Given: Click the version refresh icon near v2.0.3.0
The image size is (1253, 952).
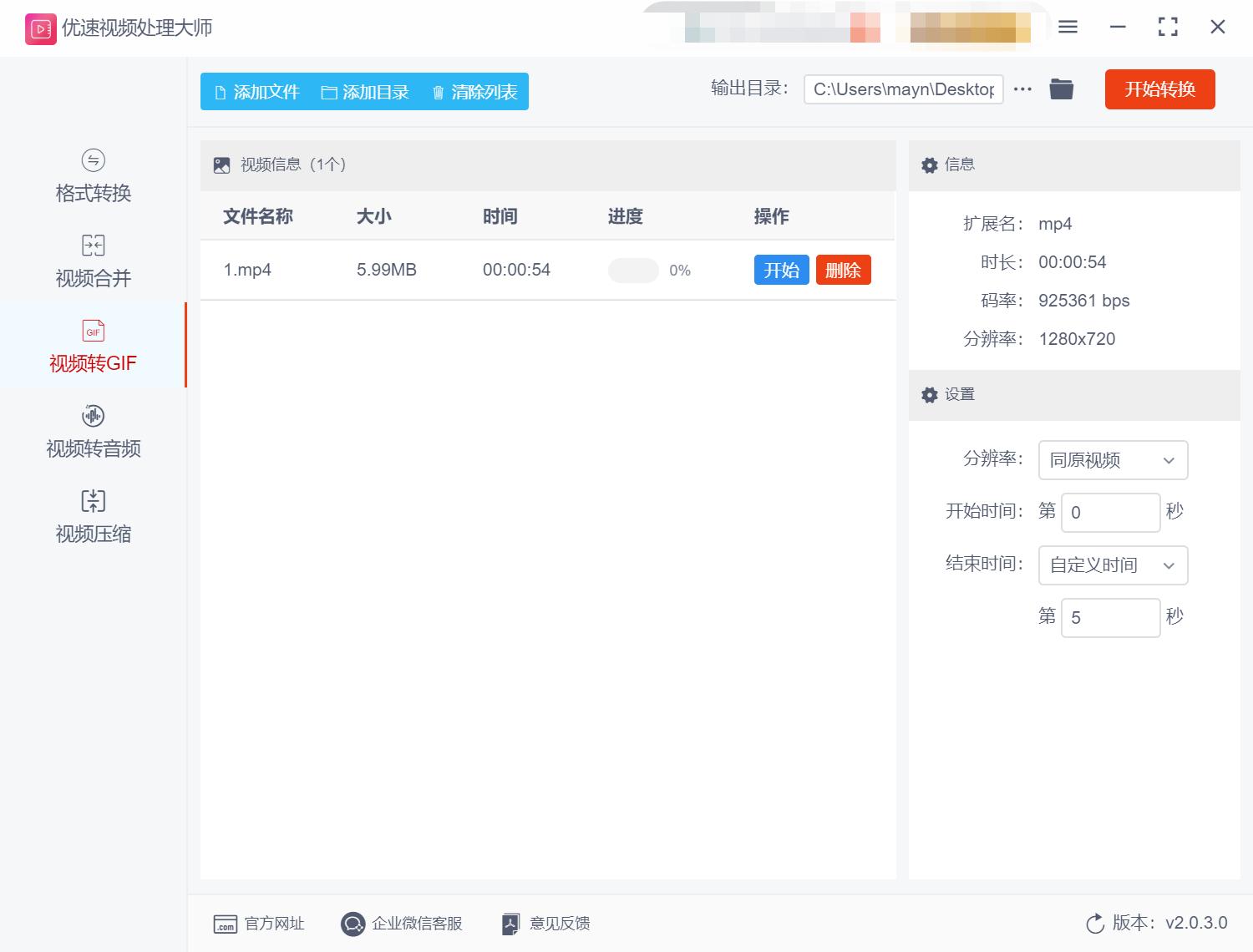Looking at the screenshot, I should [1094, 924].
